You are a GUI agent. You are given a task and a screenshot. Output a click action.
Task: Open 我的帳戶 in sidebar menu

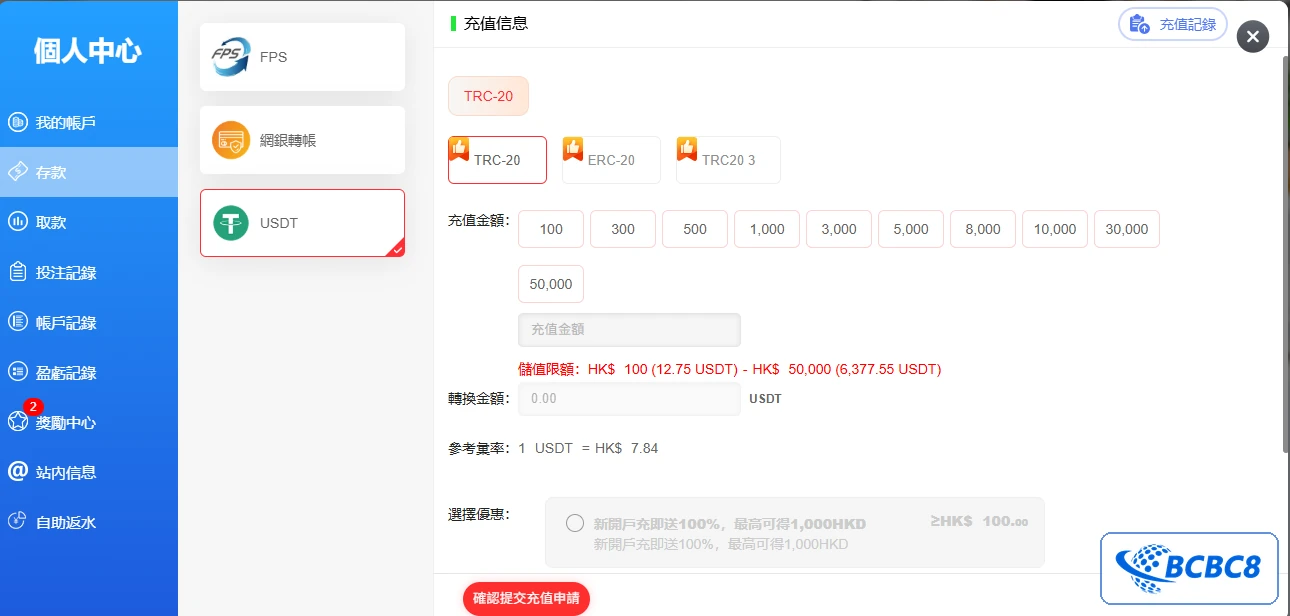[89, 122]
